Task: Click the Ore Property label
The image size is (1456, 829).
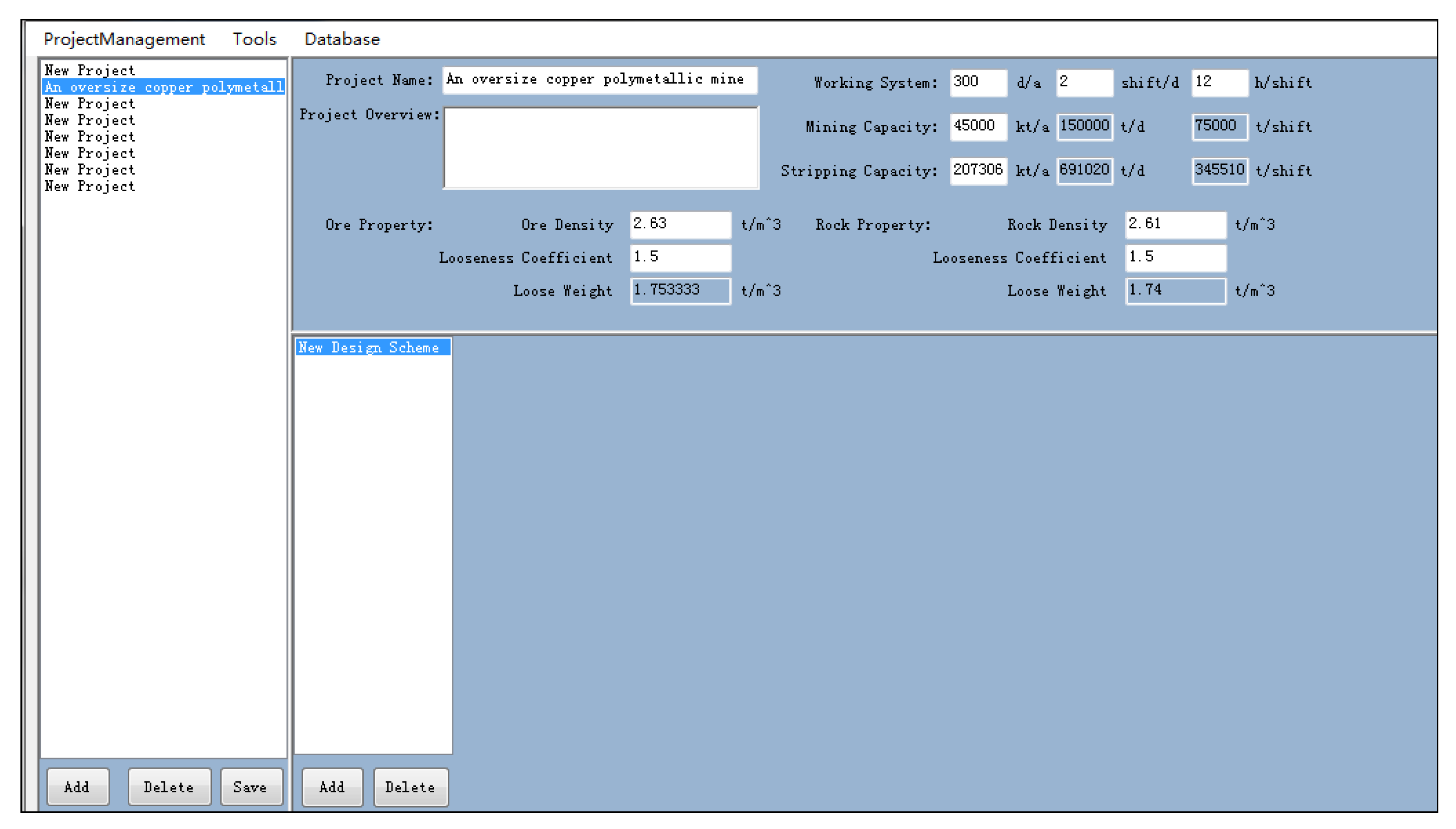Action: click(x=379, y=225)
